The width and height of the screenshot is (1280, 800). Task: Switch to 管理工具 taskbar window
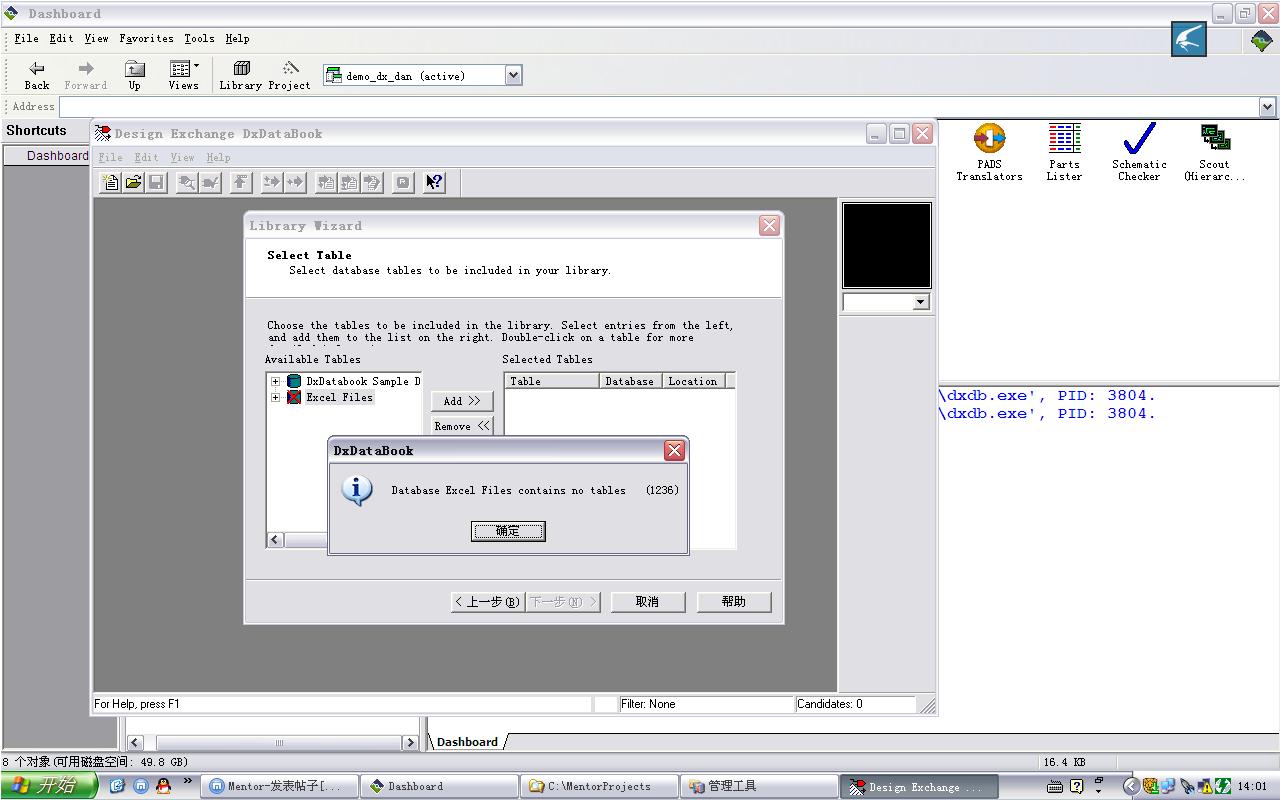point(759,787)
